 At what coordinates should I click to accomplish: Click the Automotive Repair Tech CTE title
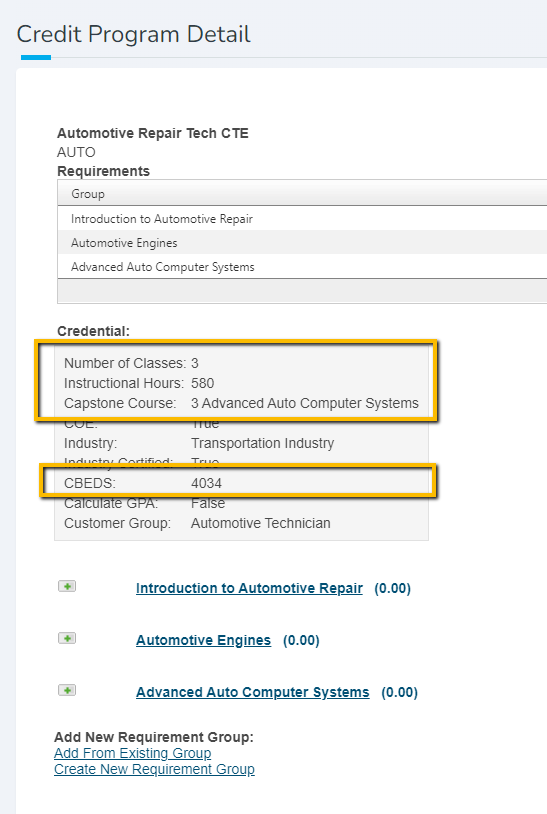click(x=153, y=133)
